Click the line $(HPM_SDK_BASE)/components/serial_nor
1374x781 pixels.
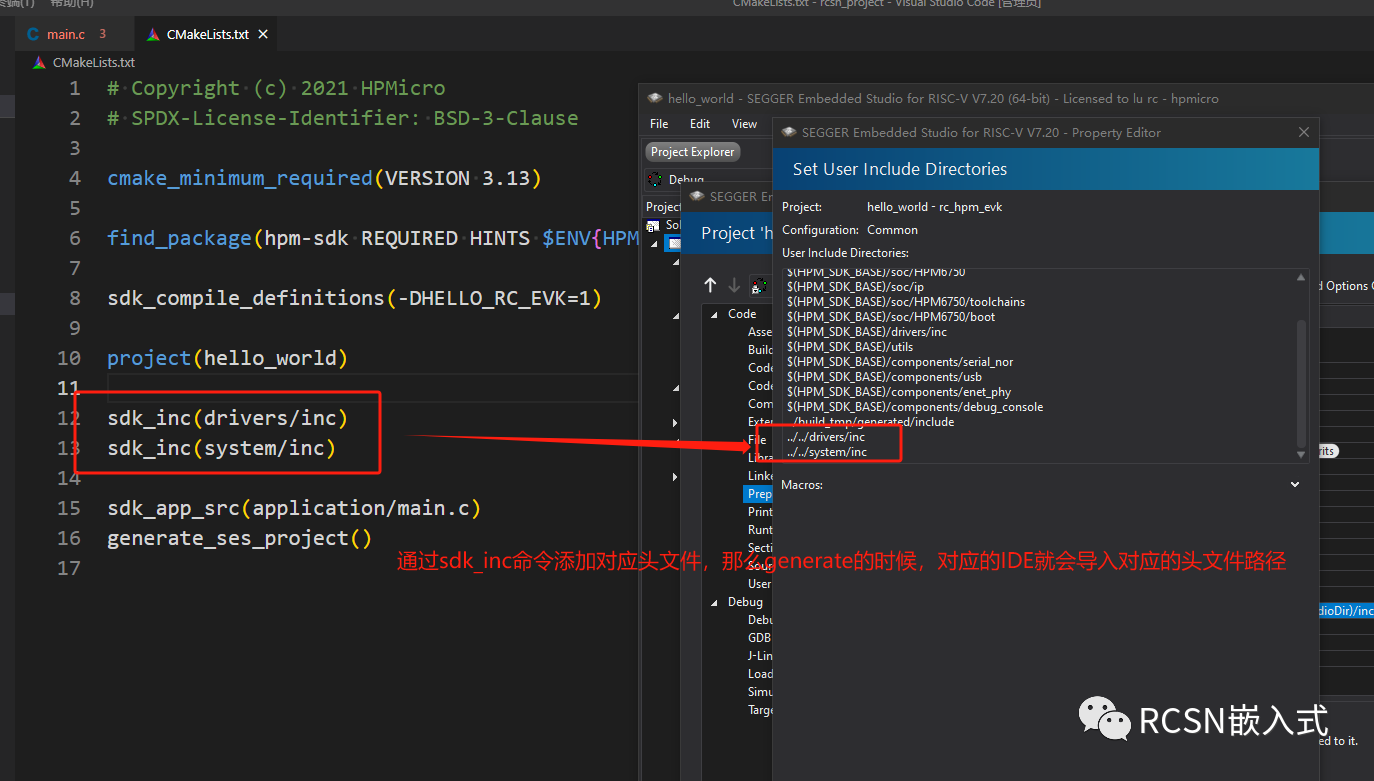pyautogui.click(x=900, y=362)
